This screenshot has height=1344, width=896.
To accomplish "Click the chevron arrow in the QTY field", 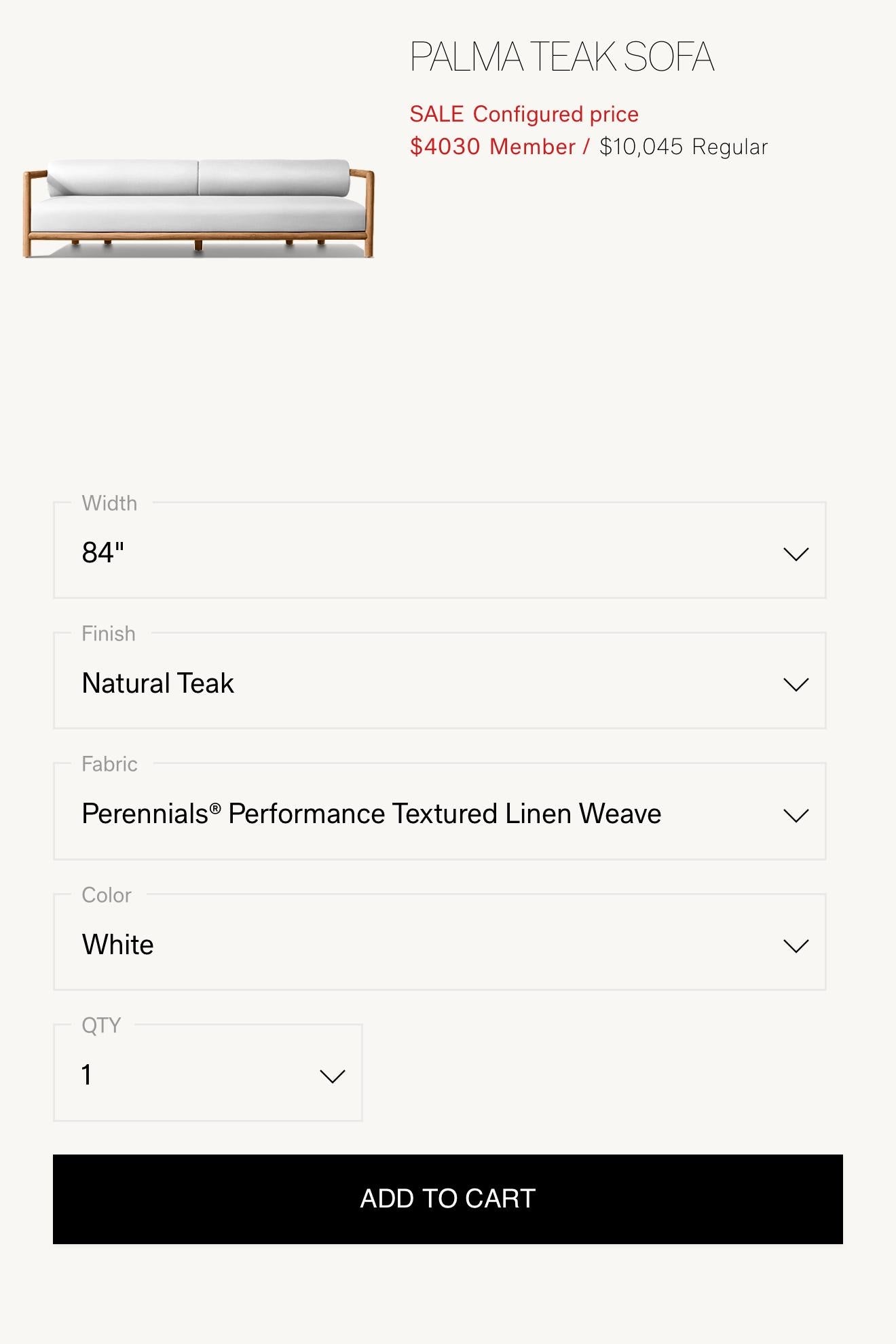I will click(x=332, y=1076).
